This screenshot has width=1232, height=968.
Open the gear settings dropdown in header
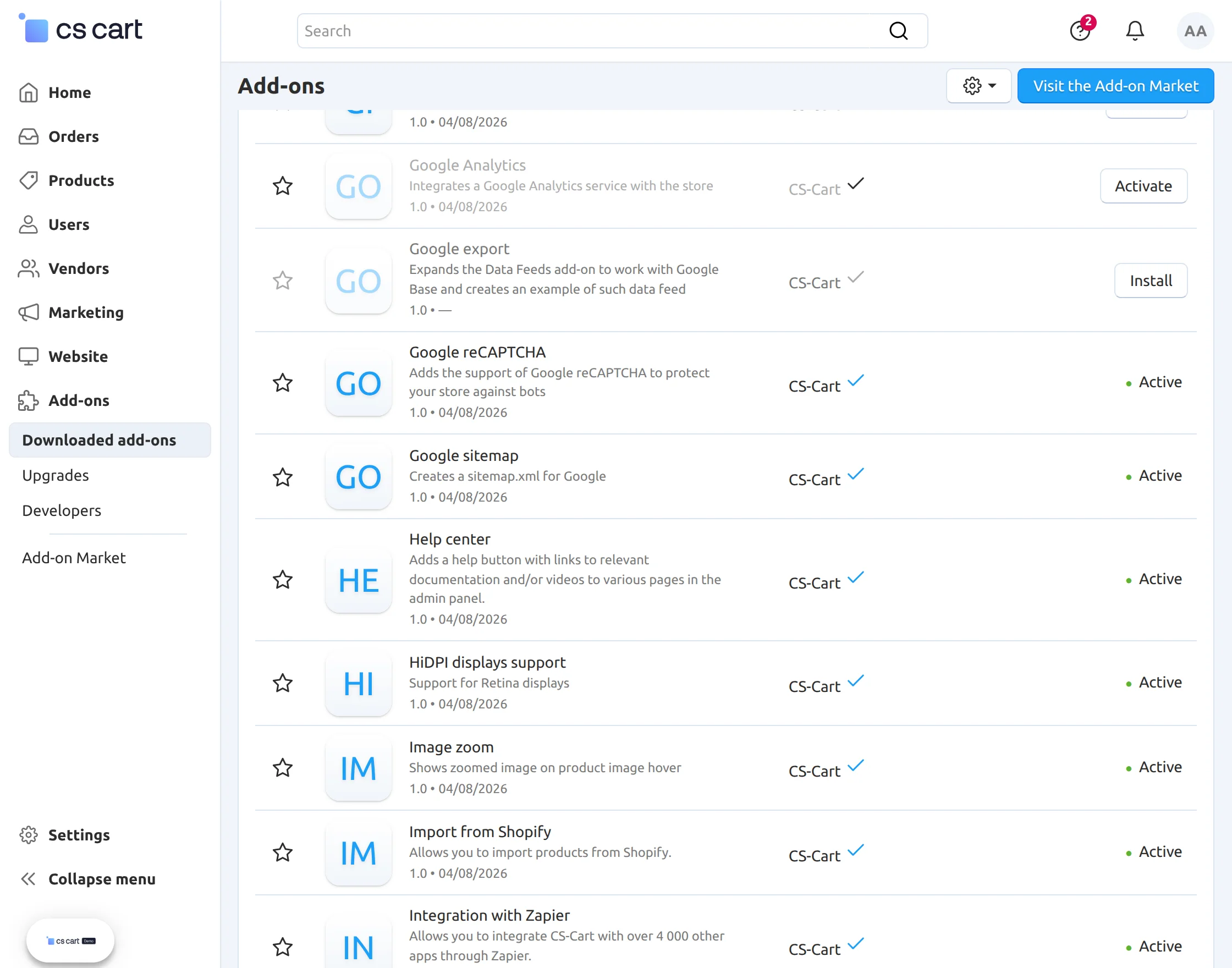[978, 86]
